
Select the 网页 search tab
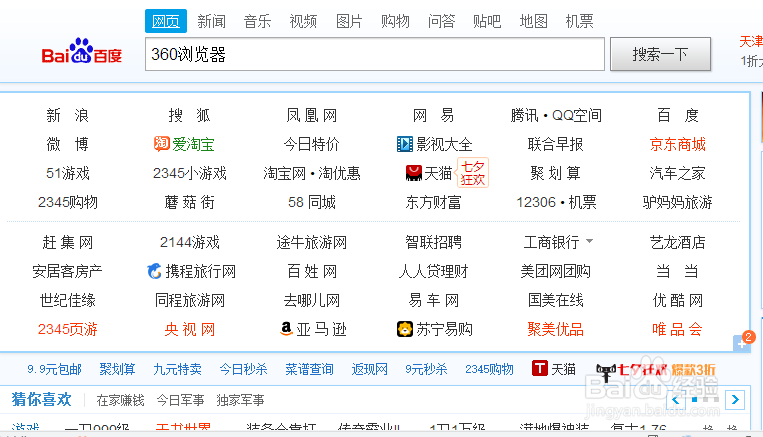(165, 21)
